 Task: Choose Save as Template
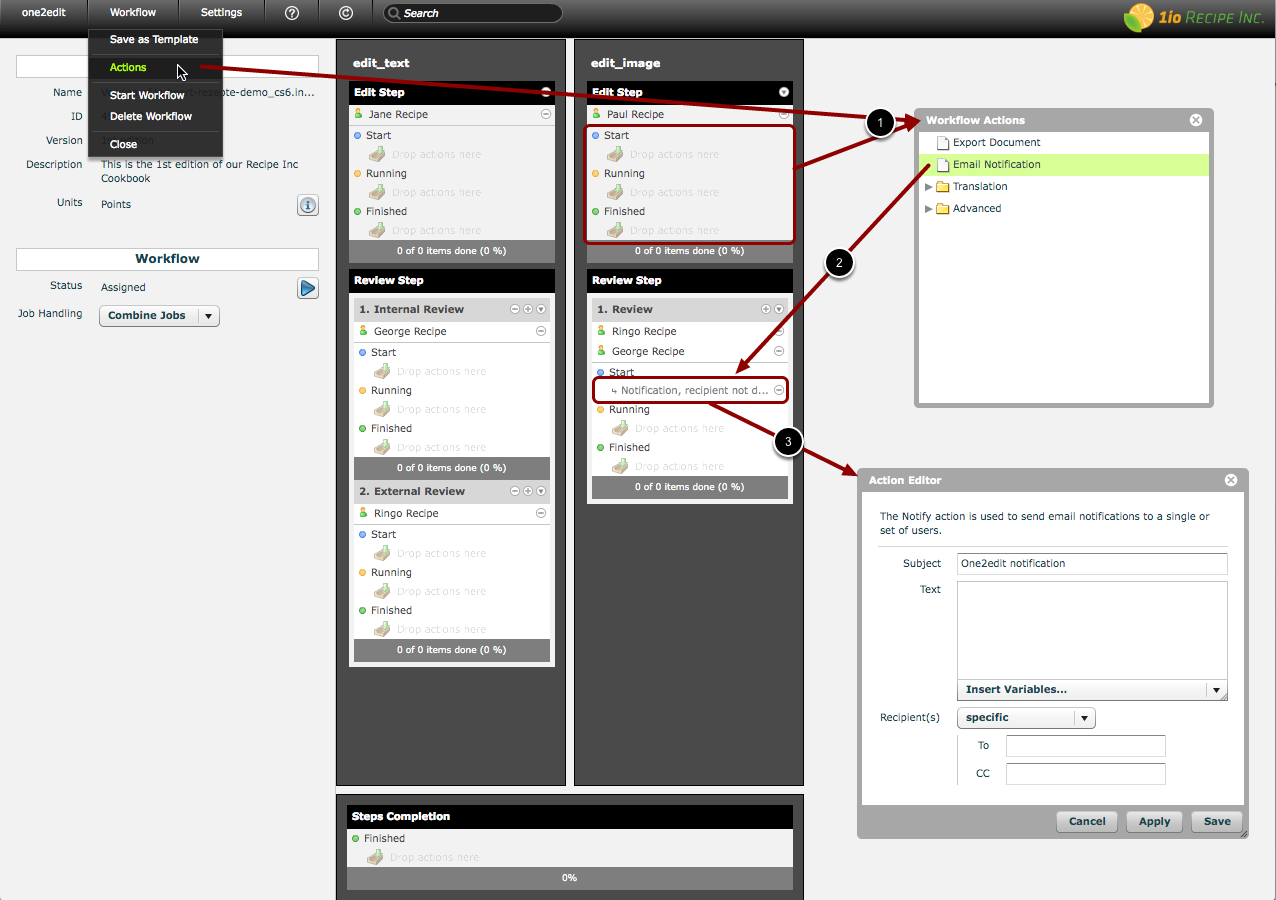click(x=155, y=40)
